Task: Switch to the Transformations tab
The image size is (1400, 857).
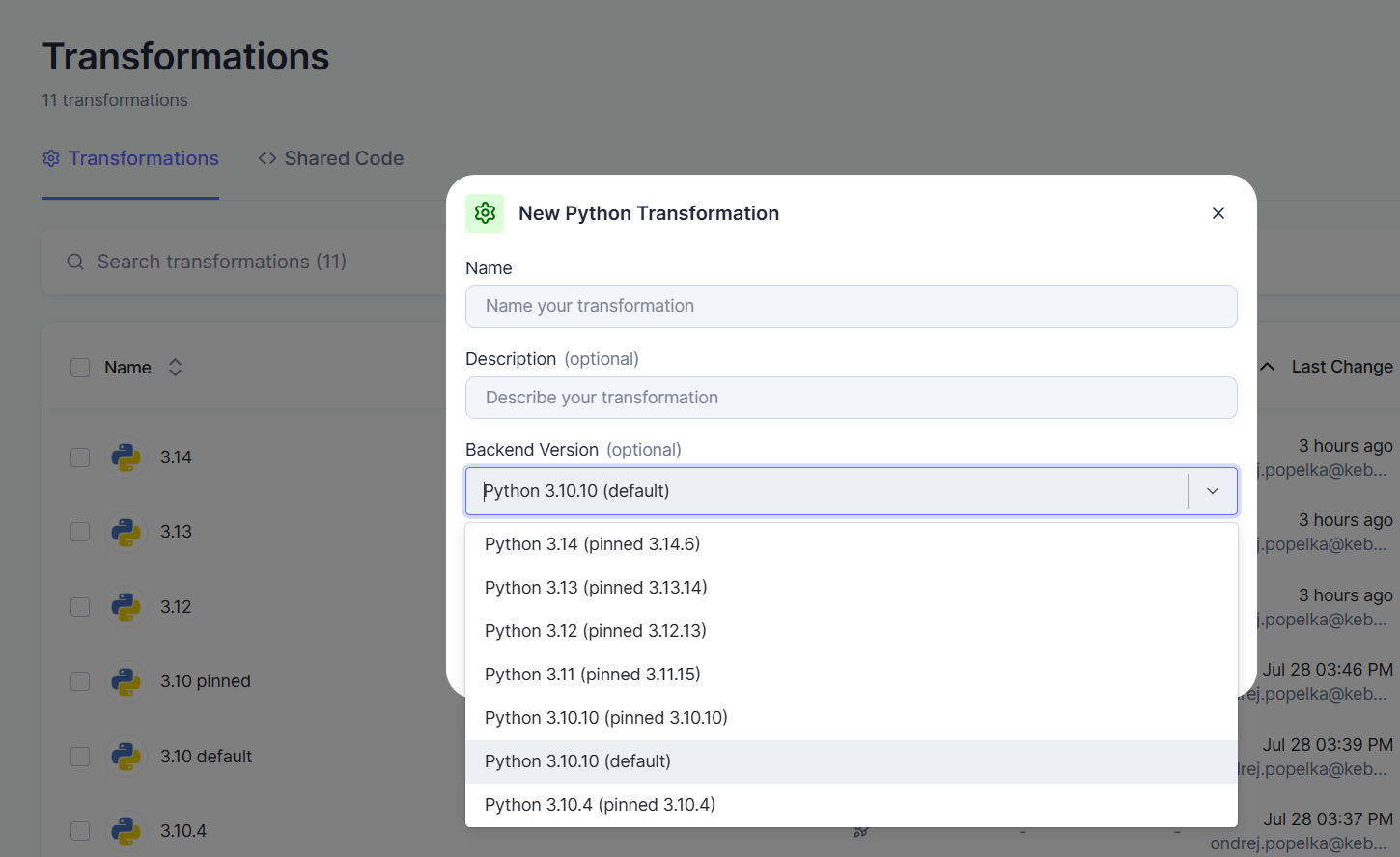Action: [130, 158]
